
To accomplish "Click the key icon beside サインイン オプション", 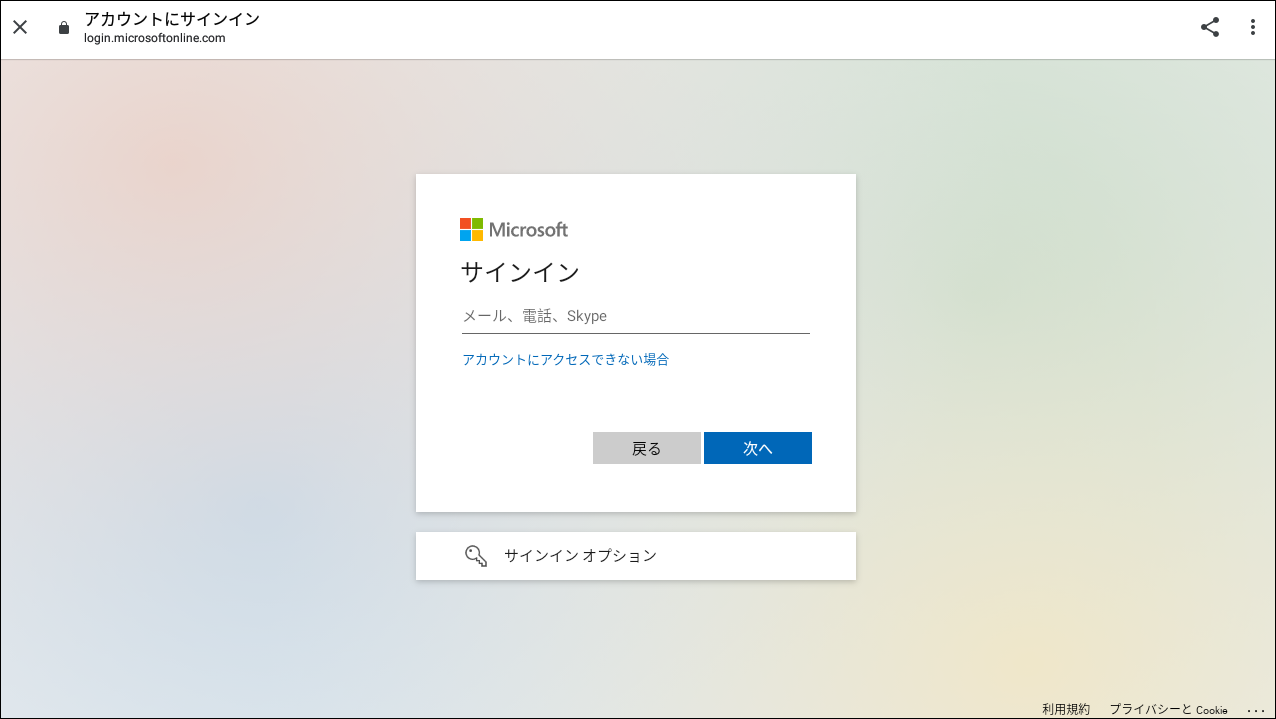I will tap(476, 556).
